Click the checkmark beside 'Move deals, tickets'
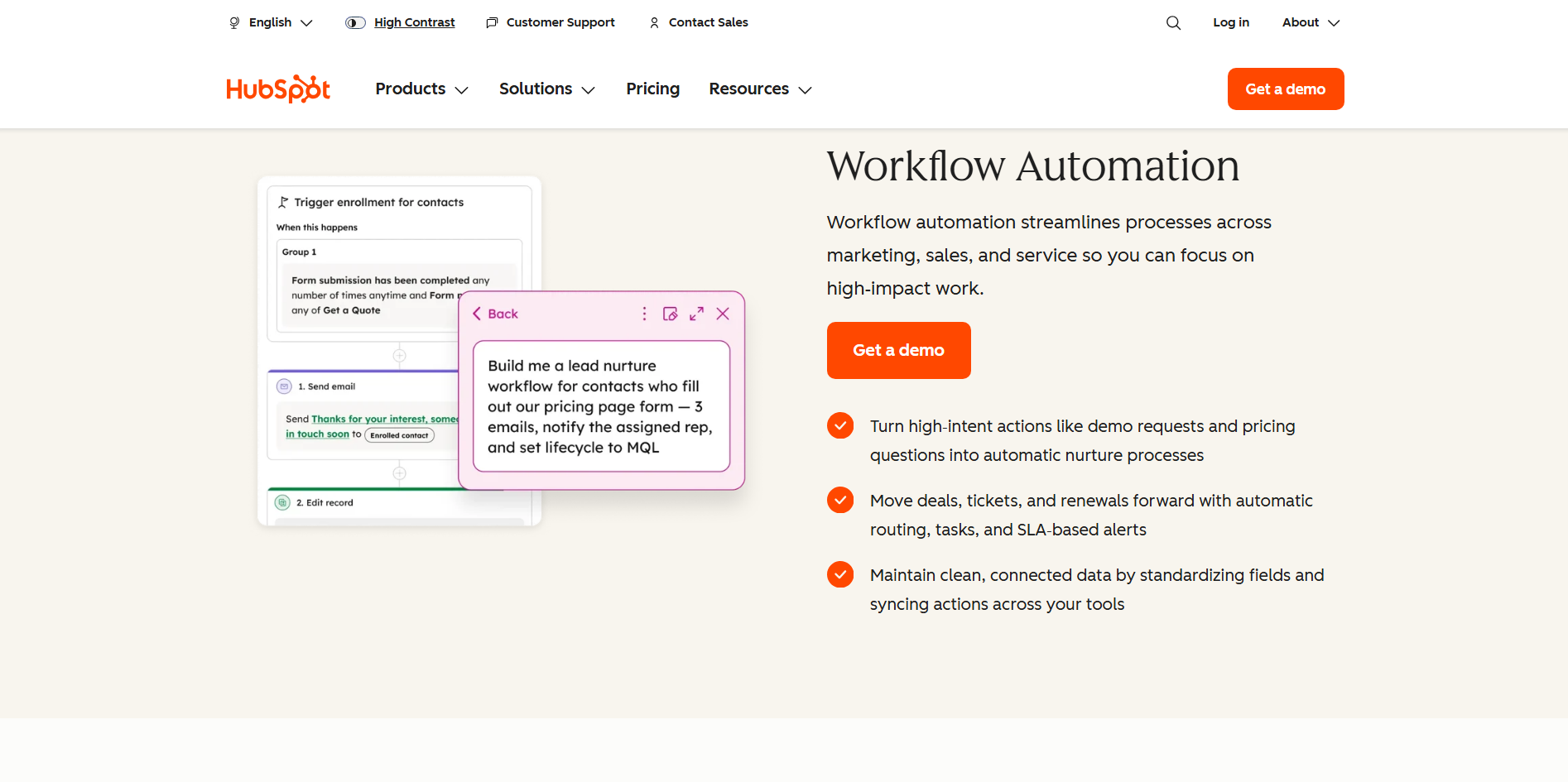The image size is (1568, 782). pos(840,500)
